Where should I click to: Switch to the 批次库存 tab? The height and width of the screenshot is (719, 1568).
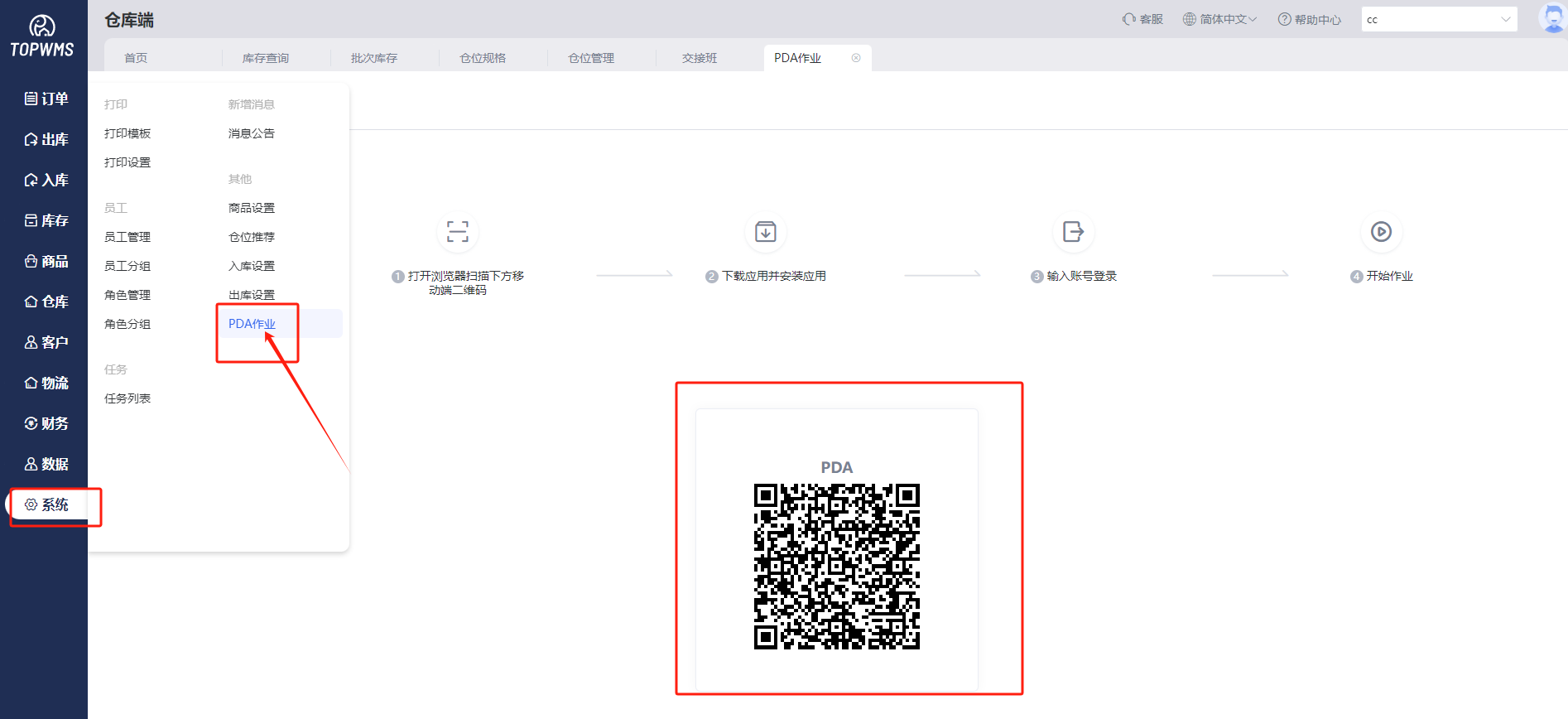(x=374, y=58)
